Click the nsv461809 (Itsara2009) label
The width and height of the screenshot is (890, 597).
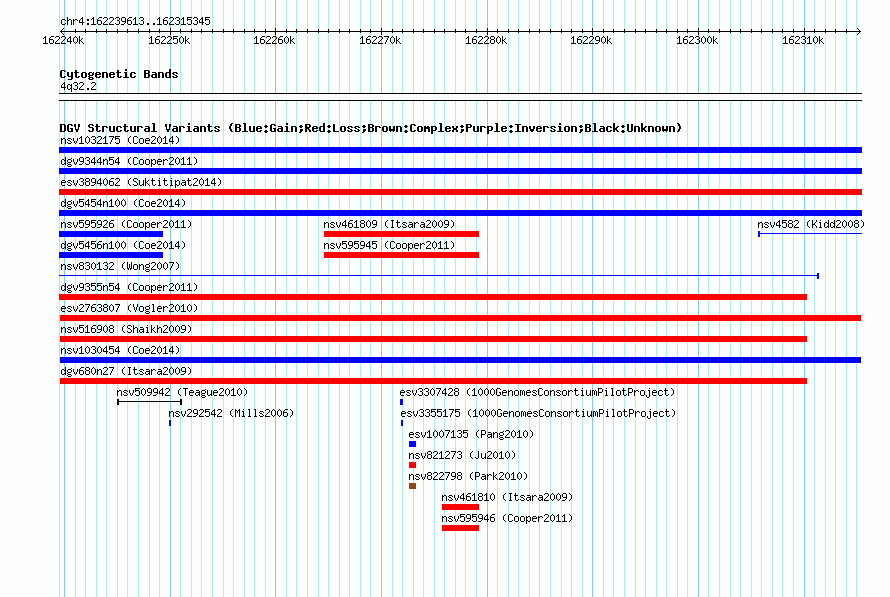pos(389,224)
